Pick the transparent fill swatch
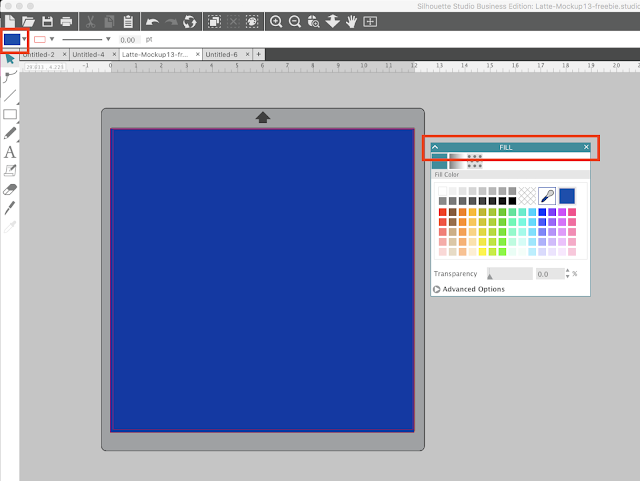 (x=527, y=196)
